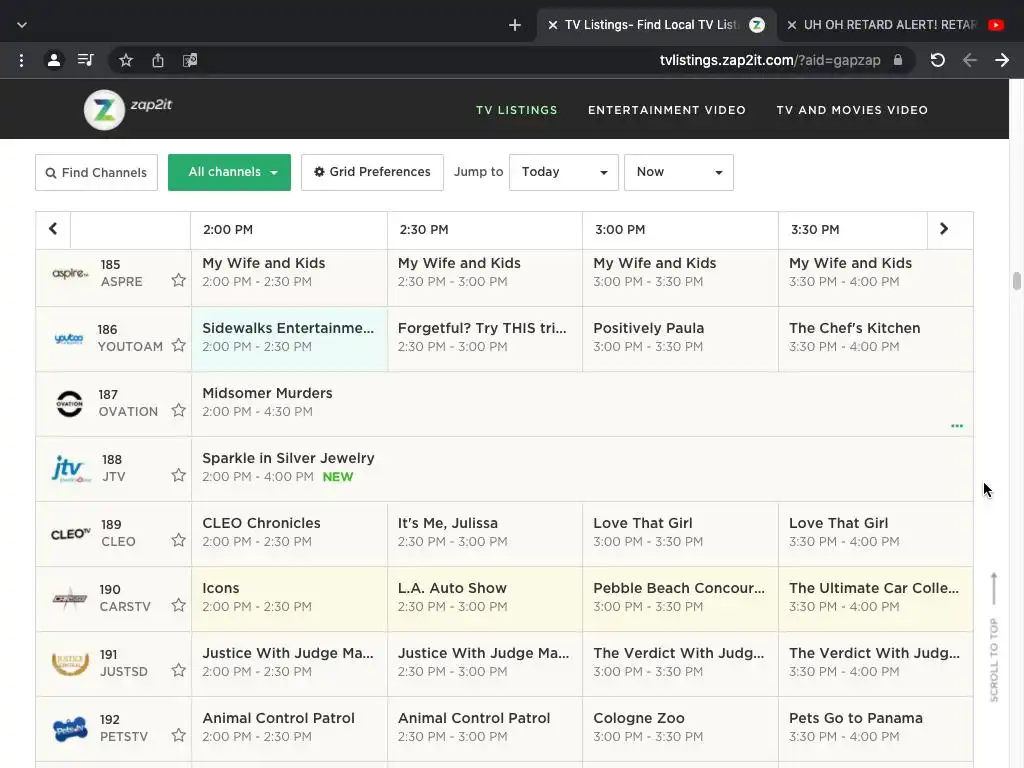Click the zap2it logo

(128, 109)
